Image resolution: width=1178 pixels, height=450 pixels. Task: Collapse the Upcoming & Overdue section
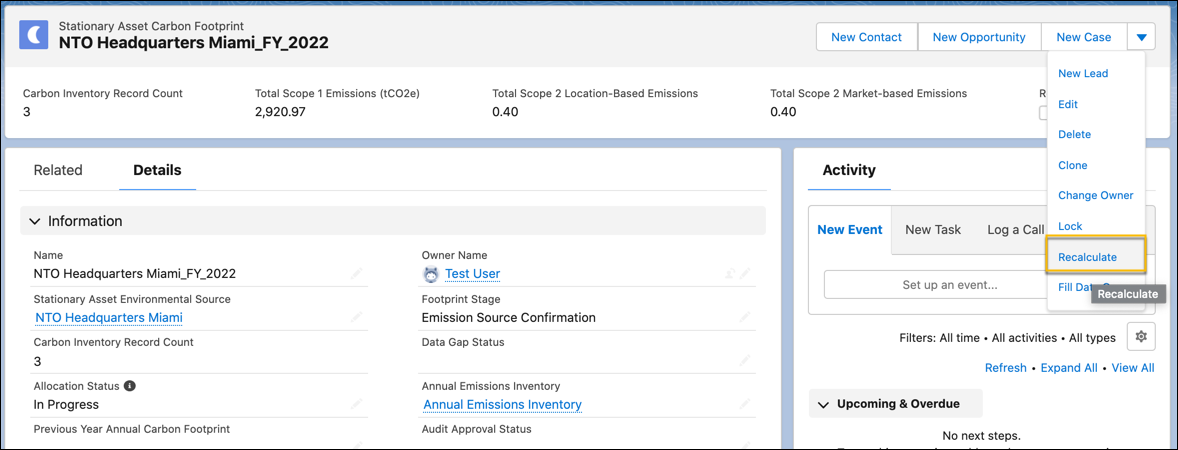pyautogui.click(x=823, y=404)
